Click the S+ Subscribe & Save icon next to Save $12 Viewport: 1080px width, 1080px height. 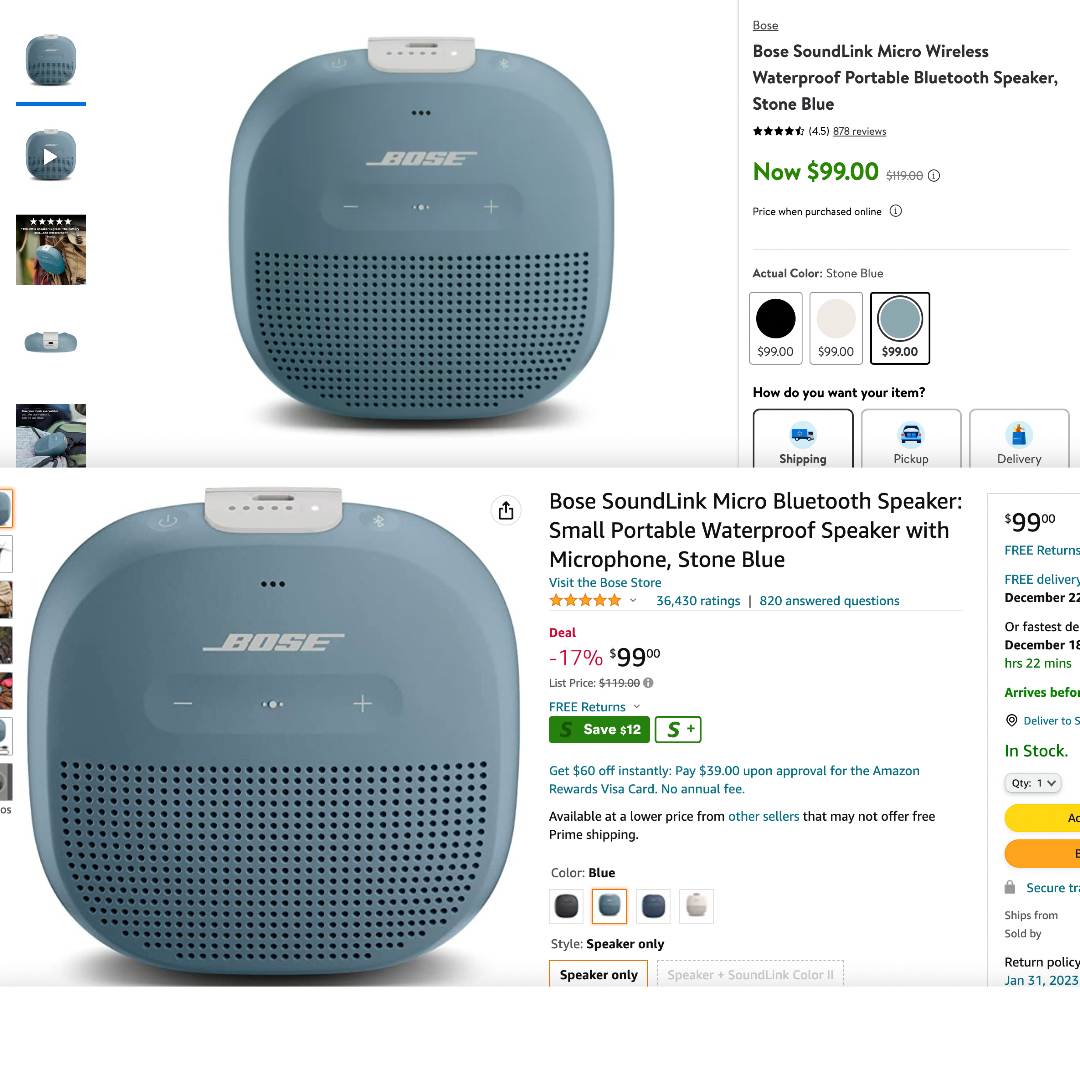[x=678, y=730]
